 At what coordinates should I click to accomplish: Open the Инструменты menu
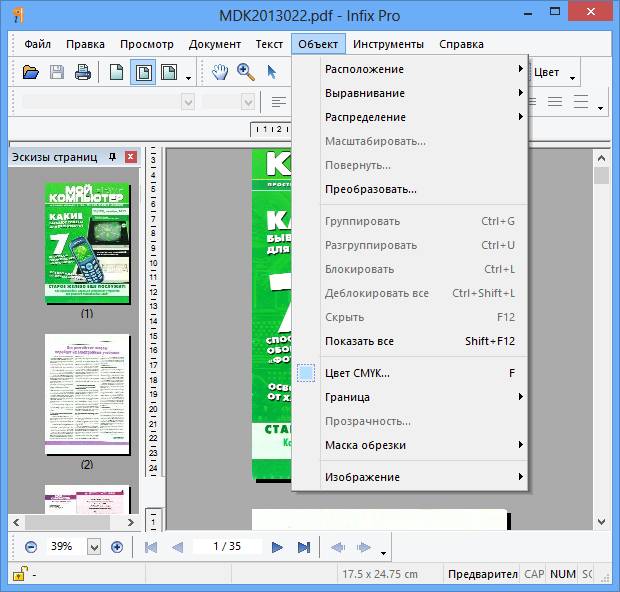coord(388,44)
